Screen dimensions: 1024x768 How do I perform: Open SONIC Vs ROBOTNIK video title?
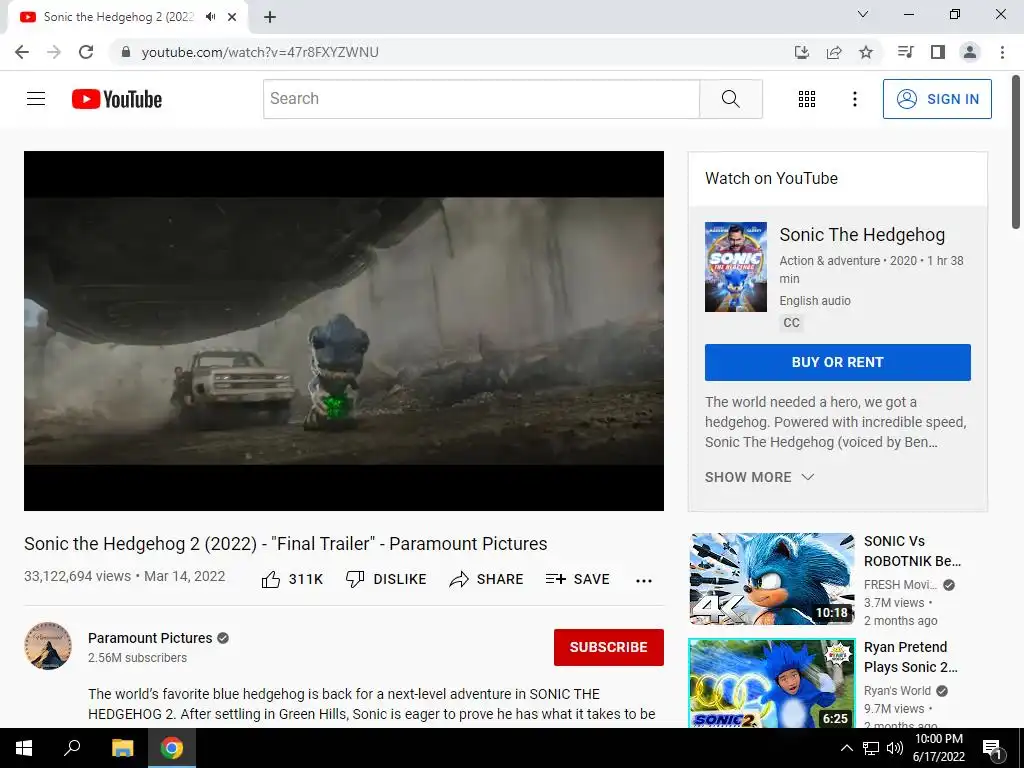click(x=912, y=551)
